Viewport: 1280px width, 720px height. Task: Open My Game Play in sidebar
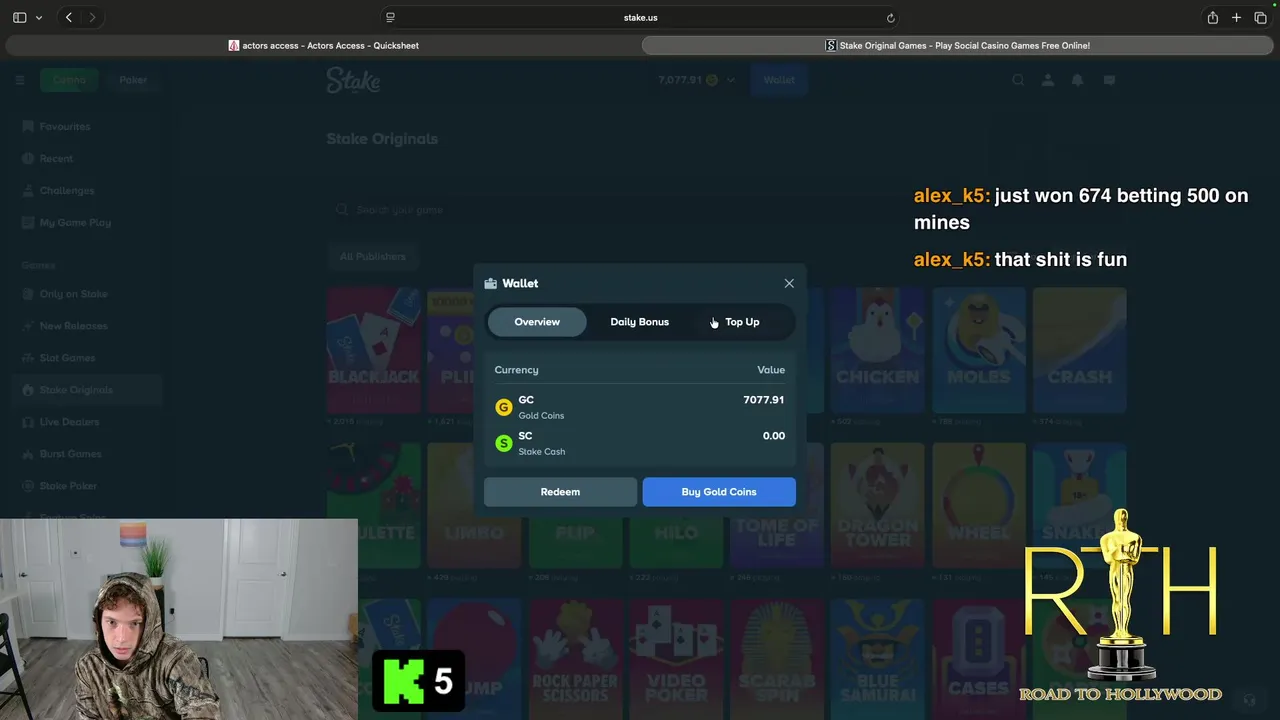tap(75, 223)
